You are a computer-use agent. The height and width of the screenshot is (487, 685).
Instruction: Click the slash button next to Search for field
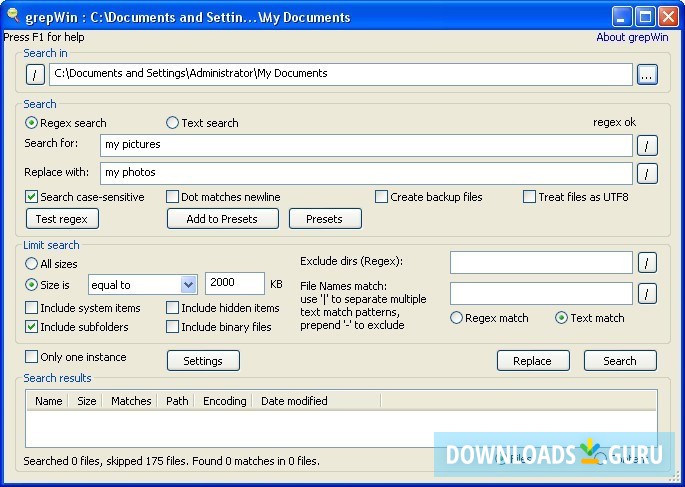pos(647,145)
